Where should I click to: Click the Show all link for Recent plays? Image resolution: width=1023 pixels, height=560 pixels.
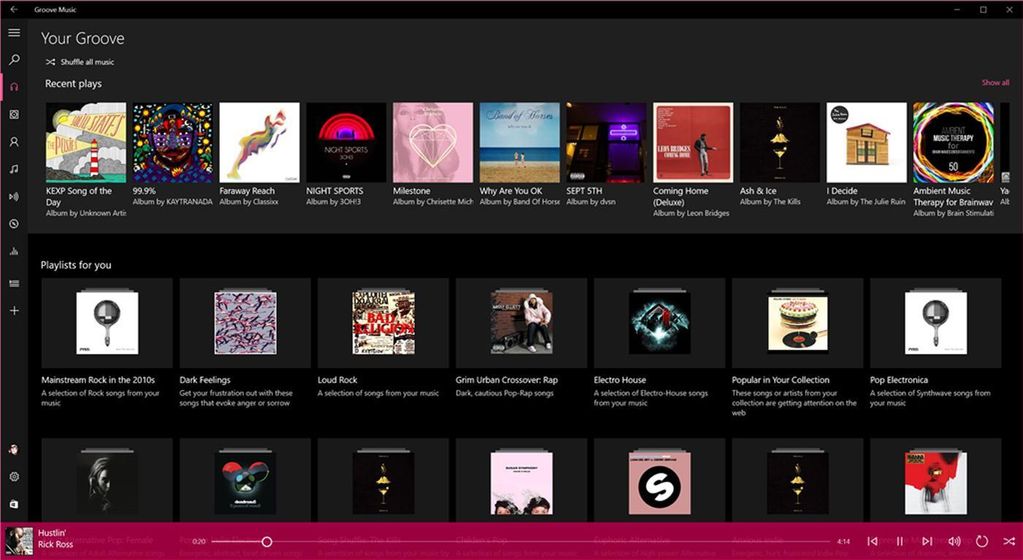tap(995, 83)
